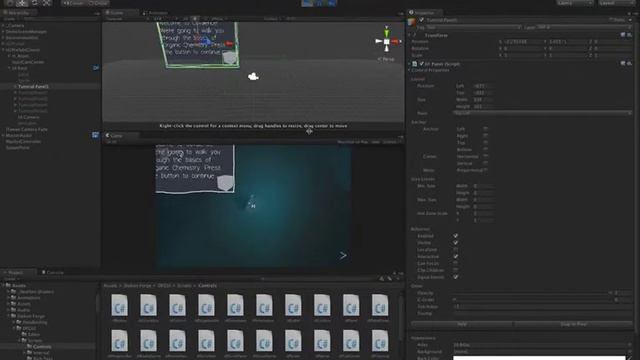Enable the Horizontal center checkbox
The width and height of the screenshot is (640, 360).
[x=485, y=156]
